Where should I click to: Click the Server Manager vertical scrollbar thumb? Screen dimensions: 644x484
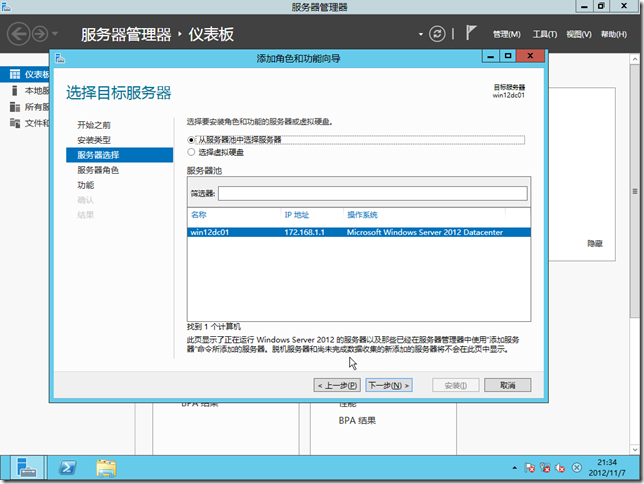[x=635, y=191]
